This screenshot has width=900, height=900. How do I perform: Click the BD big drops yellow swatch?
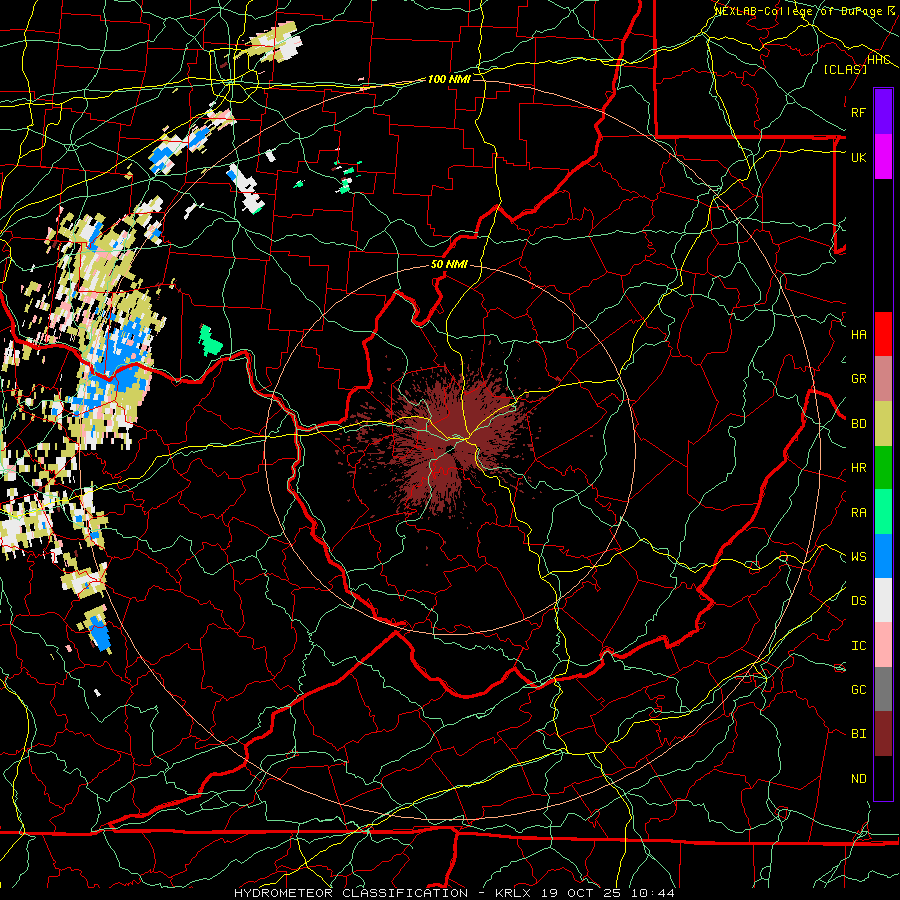tap(883, 424)
